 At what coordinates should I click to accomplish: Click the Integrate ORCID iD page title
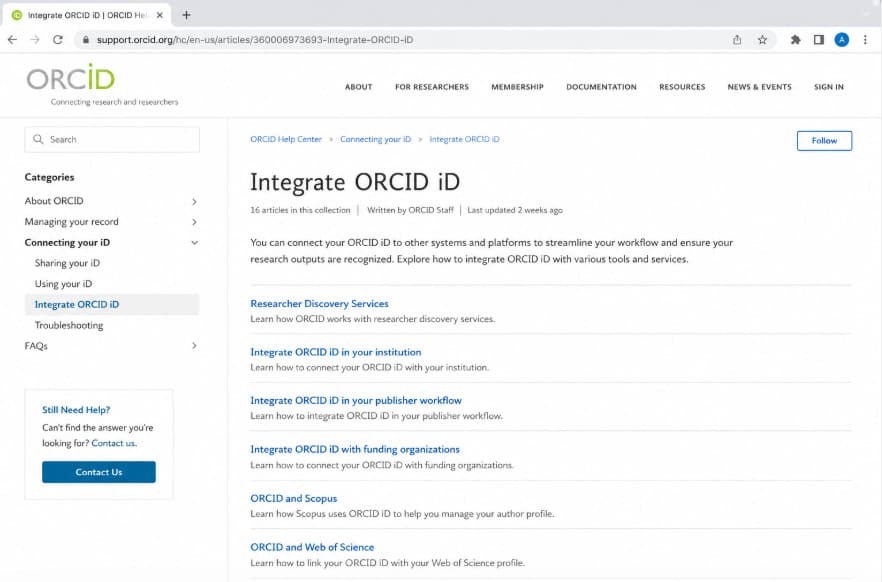355,182
